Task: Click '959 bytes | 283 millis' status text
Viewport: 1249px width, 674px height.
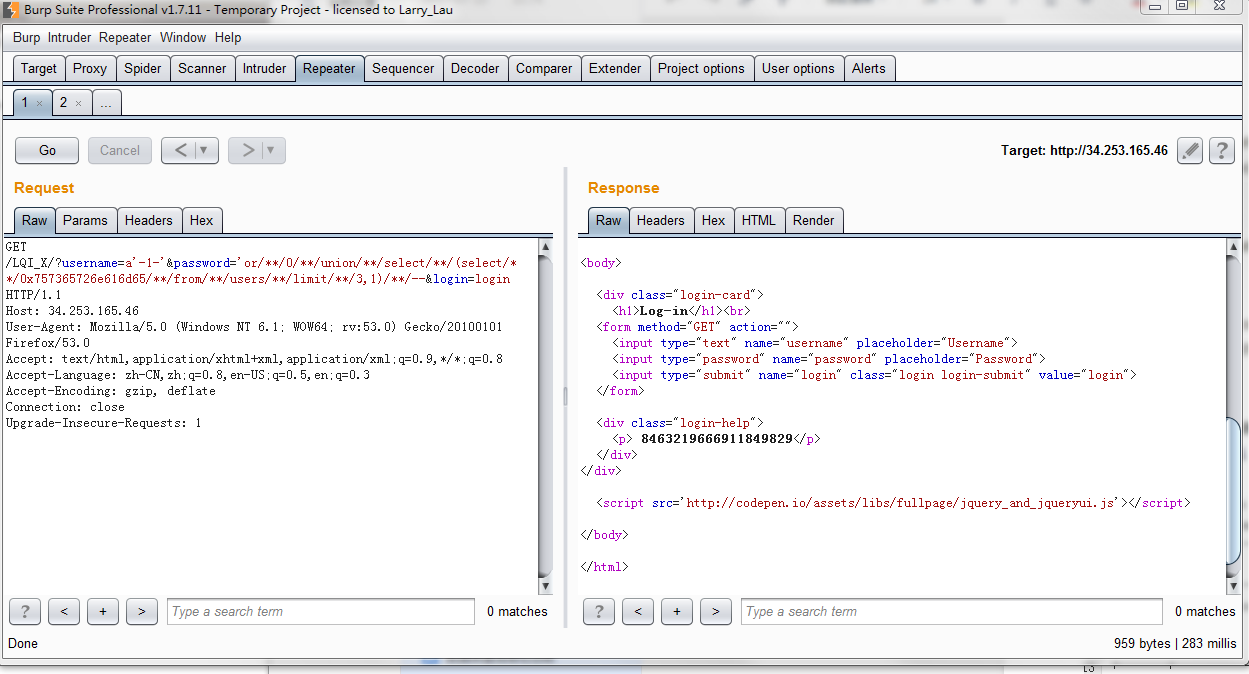Action: pos(1175,643)
